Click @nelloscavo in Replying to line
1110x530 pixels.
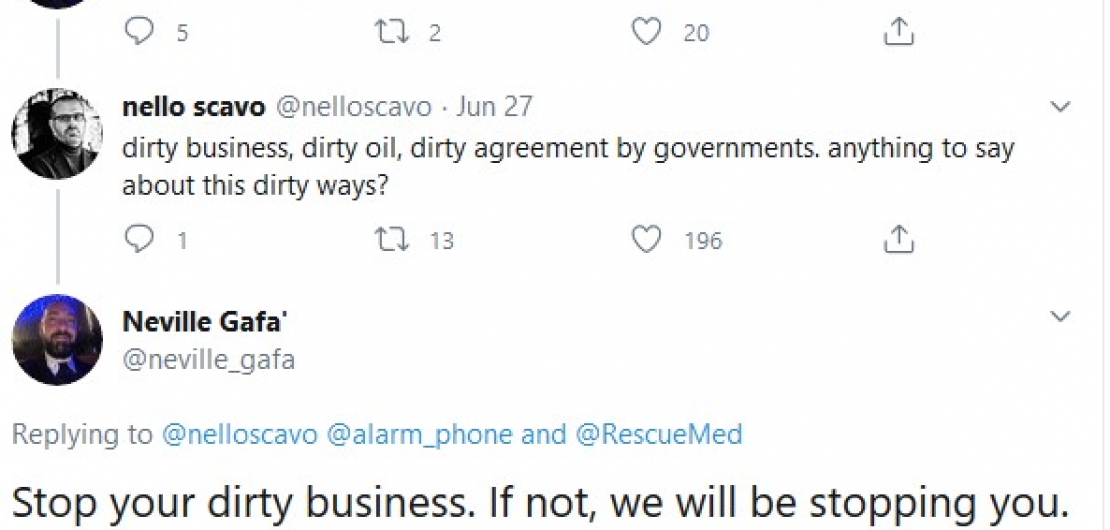239,434
